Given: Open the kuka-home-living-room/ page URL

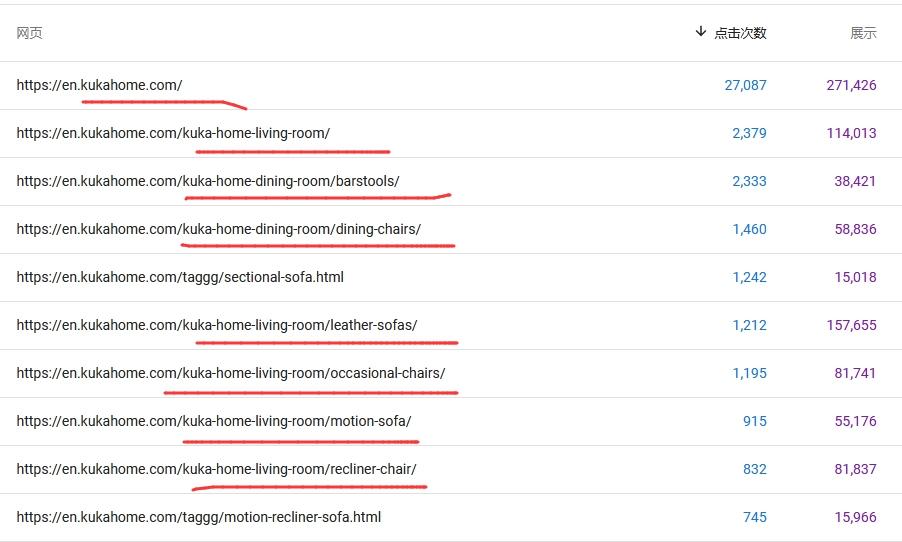Looking at the screenshot, I should click(x=173, y=133).
